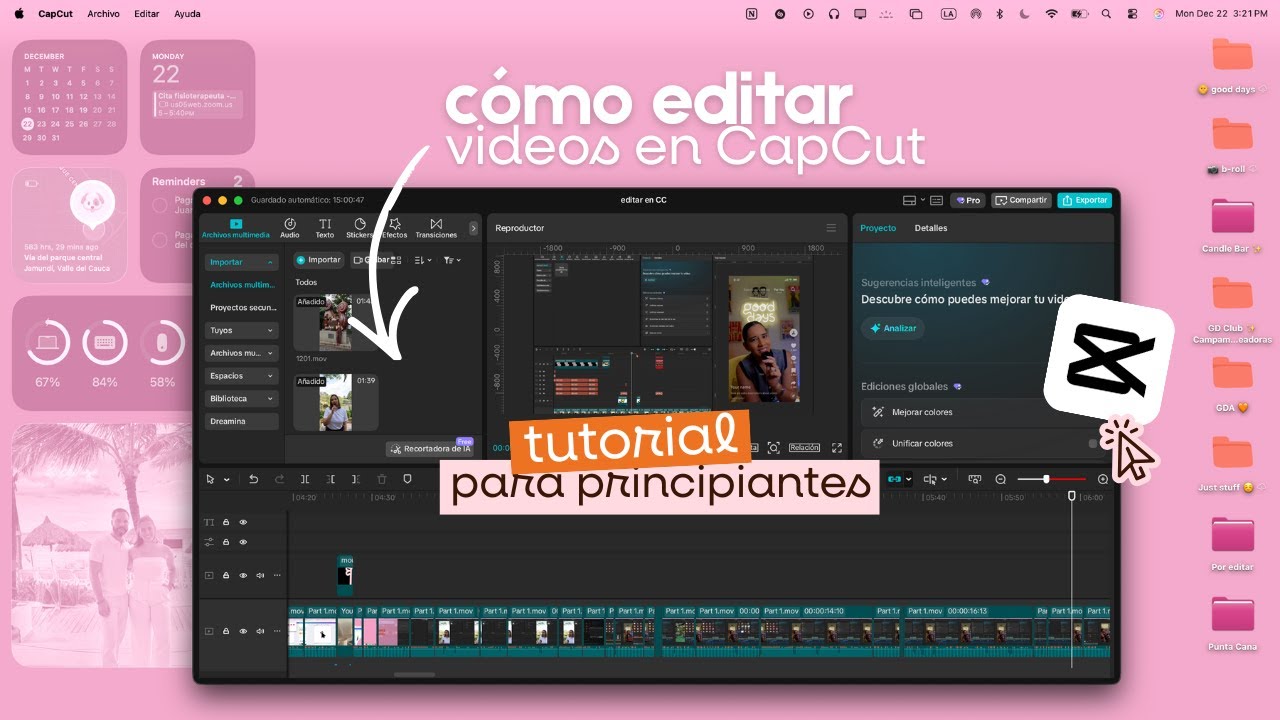Collapse the Importar dropdown in sidebar
The image size is (1280, 720).
[241, 262]
